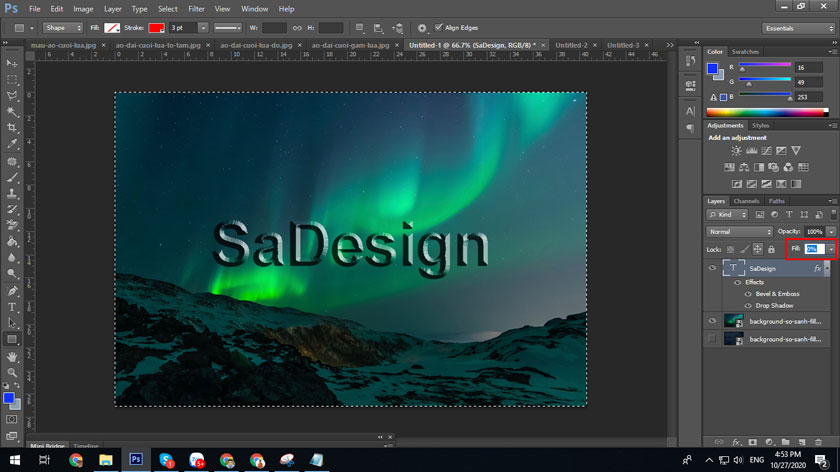Hide the SaDesign text layer
This screenshot has height=472, width=840.
pyautogui.click(x=712, y=268)
